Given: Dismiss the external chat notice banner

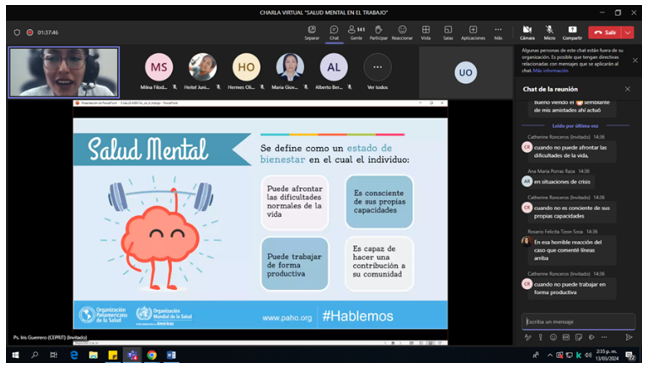Looking at the screenshot, I should [x=635, y=60].
